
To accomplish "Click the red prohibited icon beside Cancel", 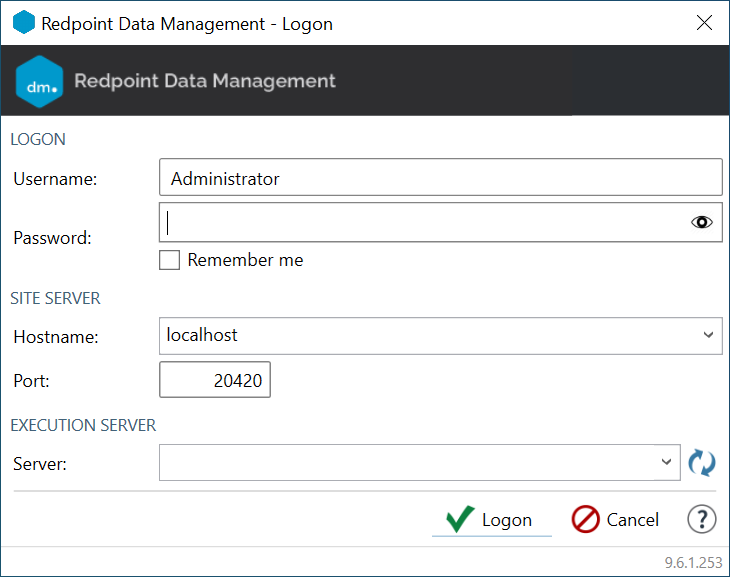I will [585, 520].
